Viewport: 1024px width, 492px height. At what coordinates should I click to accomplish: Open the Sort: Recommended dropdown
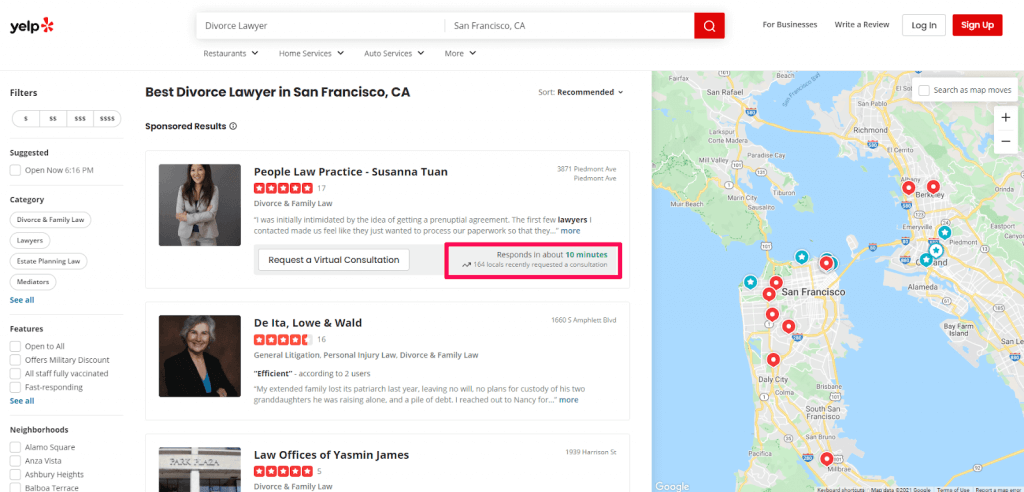[581, 92]
